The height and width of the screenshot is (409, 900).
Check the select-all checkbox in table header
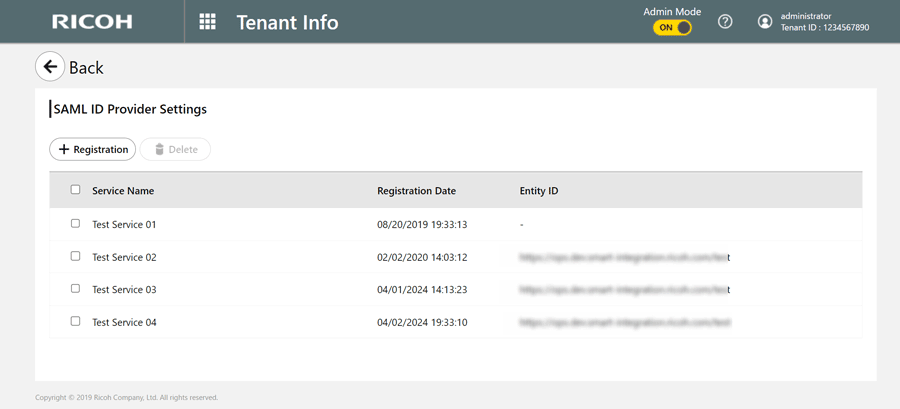click(x=75, y=190)
